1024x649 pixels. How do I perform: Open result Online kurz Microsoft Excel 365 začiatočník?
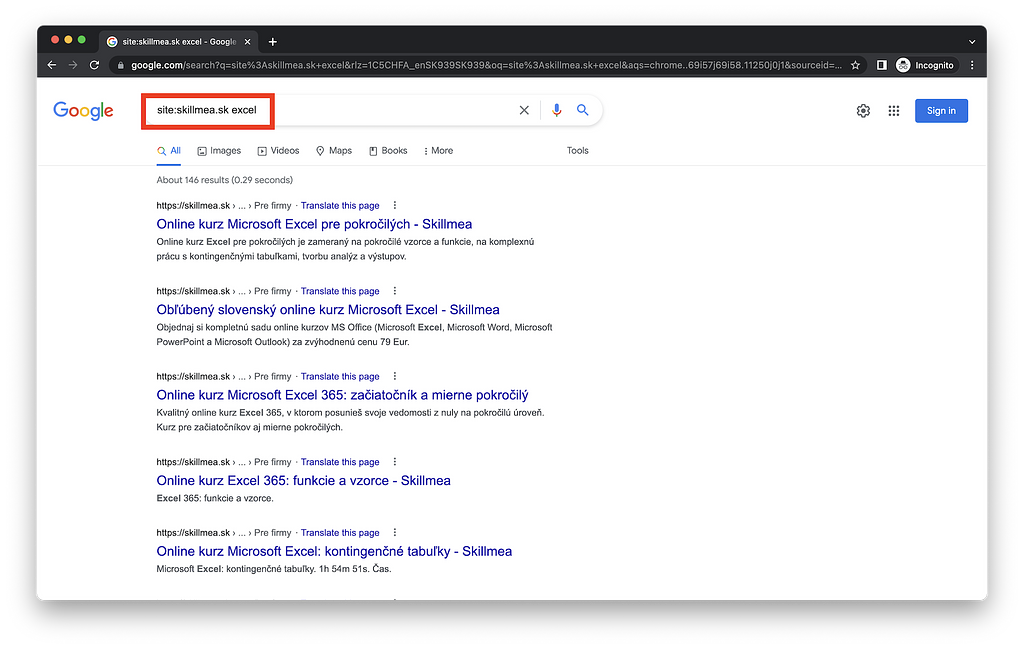342,396
